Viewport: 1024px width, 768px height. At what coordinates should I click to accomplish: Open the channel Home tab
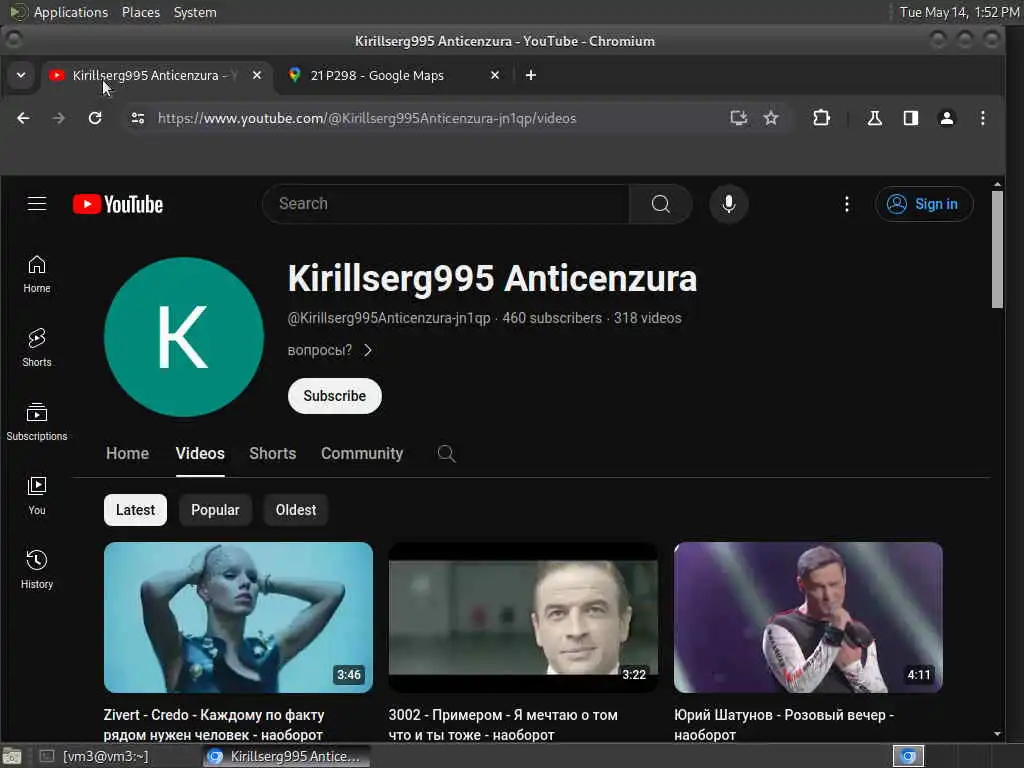(x=127, y=453)
